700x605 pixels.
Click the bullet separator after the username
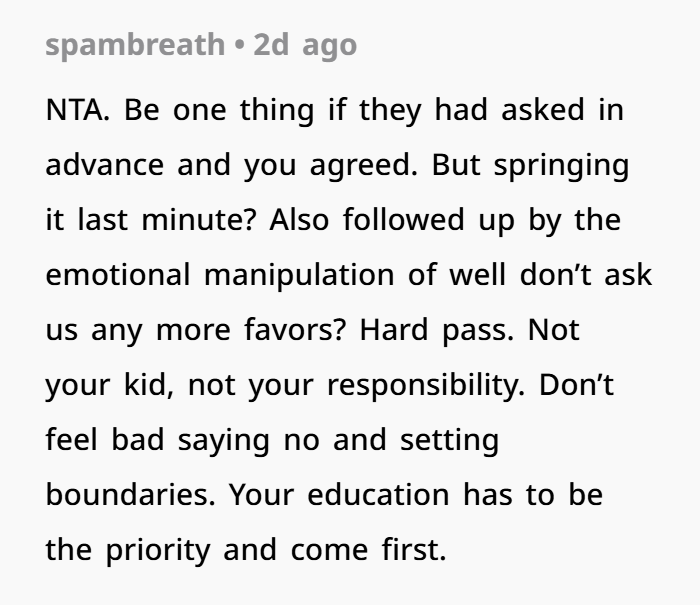(239, 46)
